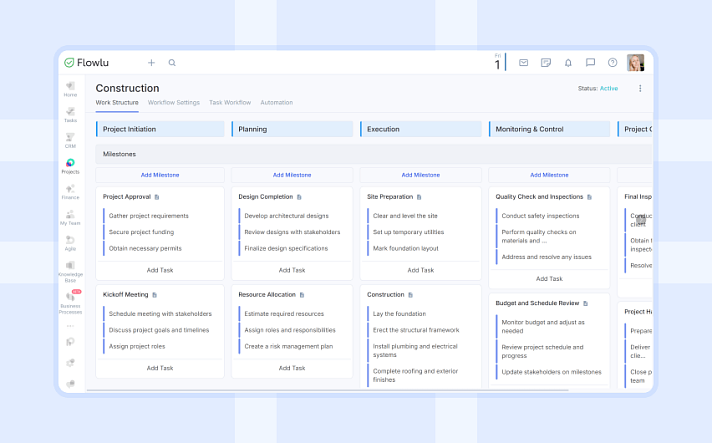712x443 pixels.
Task: Click the horizontal scrollbar at the bottom
Action: [x=327, y=390]
